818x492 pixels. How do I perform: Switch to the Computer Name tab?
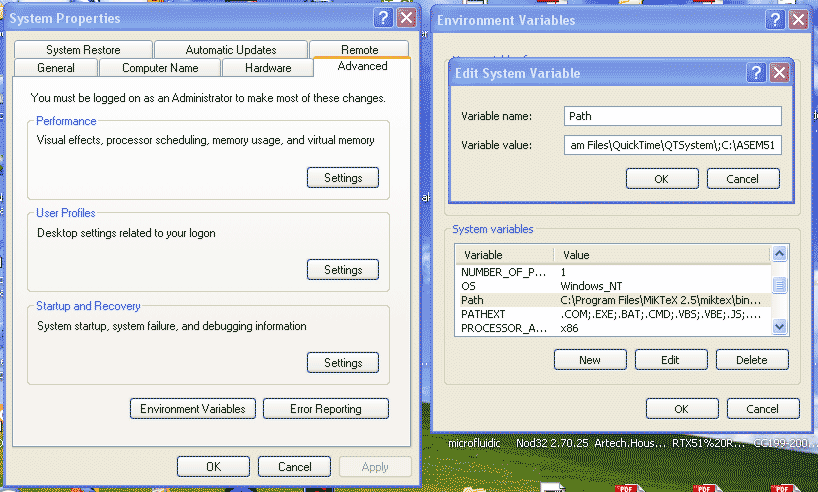pyautogui.click(x=160, y=68)
